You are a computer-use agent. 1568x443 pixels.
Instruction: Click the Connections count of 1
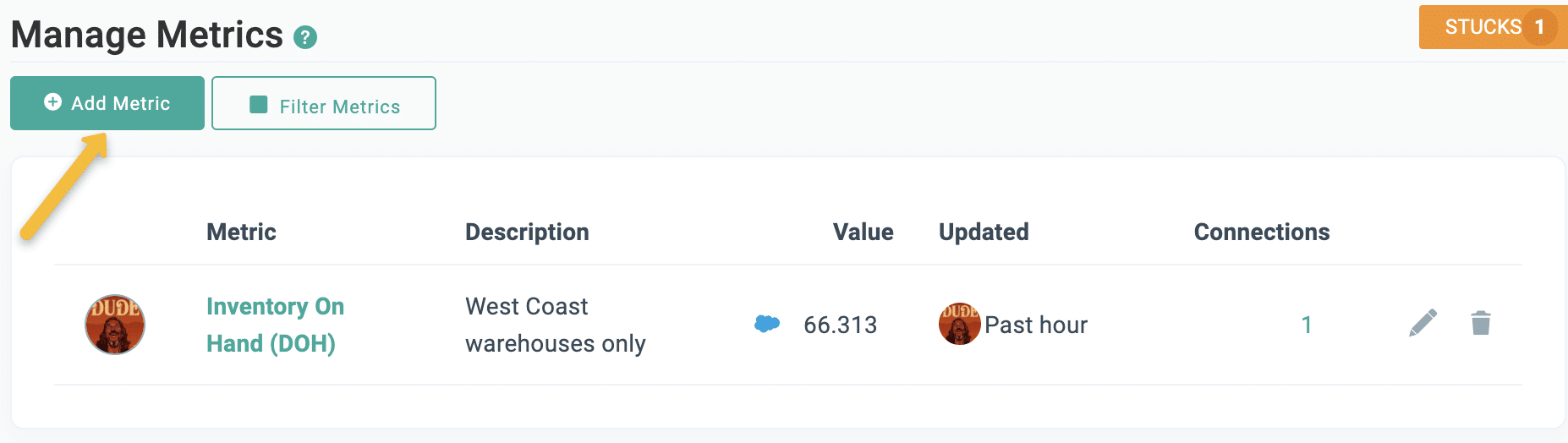(x=1307, y=325)
